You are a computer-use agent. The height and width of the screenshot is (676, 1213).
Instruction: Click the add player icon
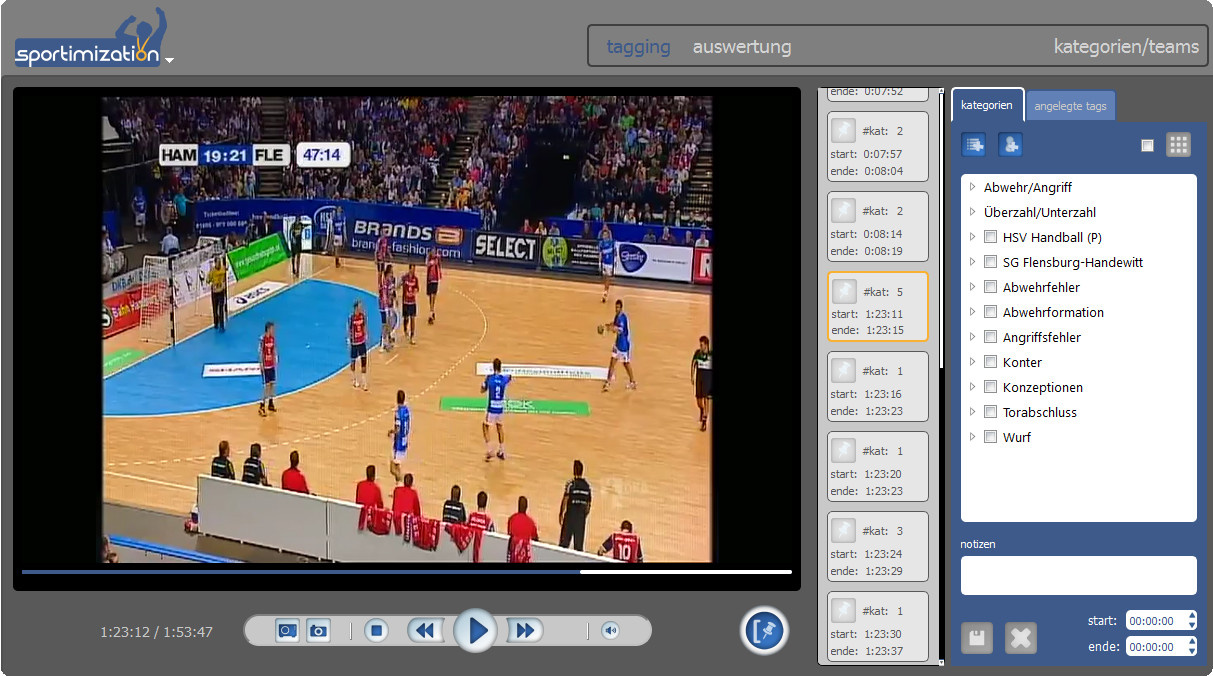1010,145
